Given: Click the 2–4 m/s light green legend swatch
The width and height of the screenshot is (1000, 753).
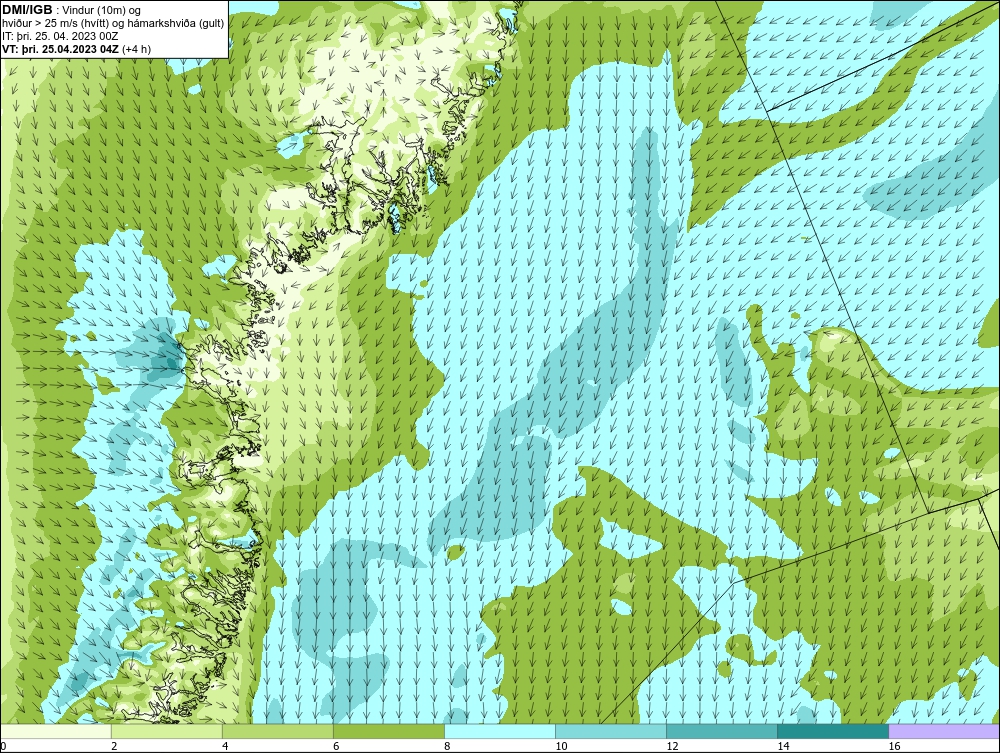Looking at the screenshot, I should 166,731.
